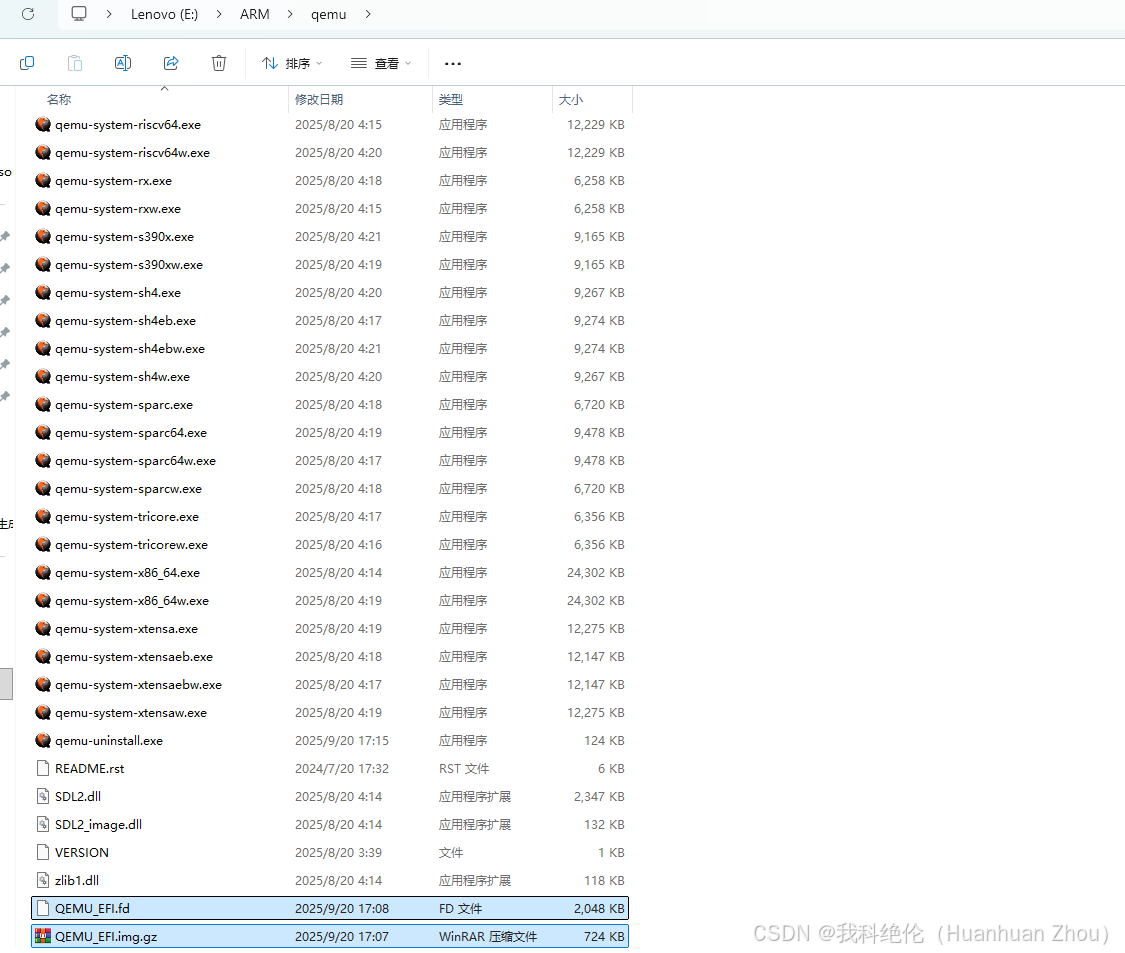Sort by 名称 column header
The image size is (1125, 953).
click(59, 100)
